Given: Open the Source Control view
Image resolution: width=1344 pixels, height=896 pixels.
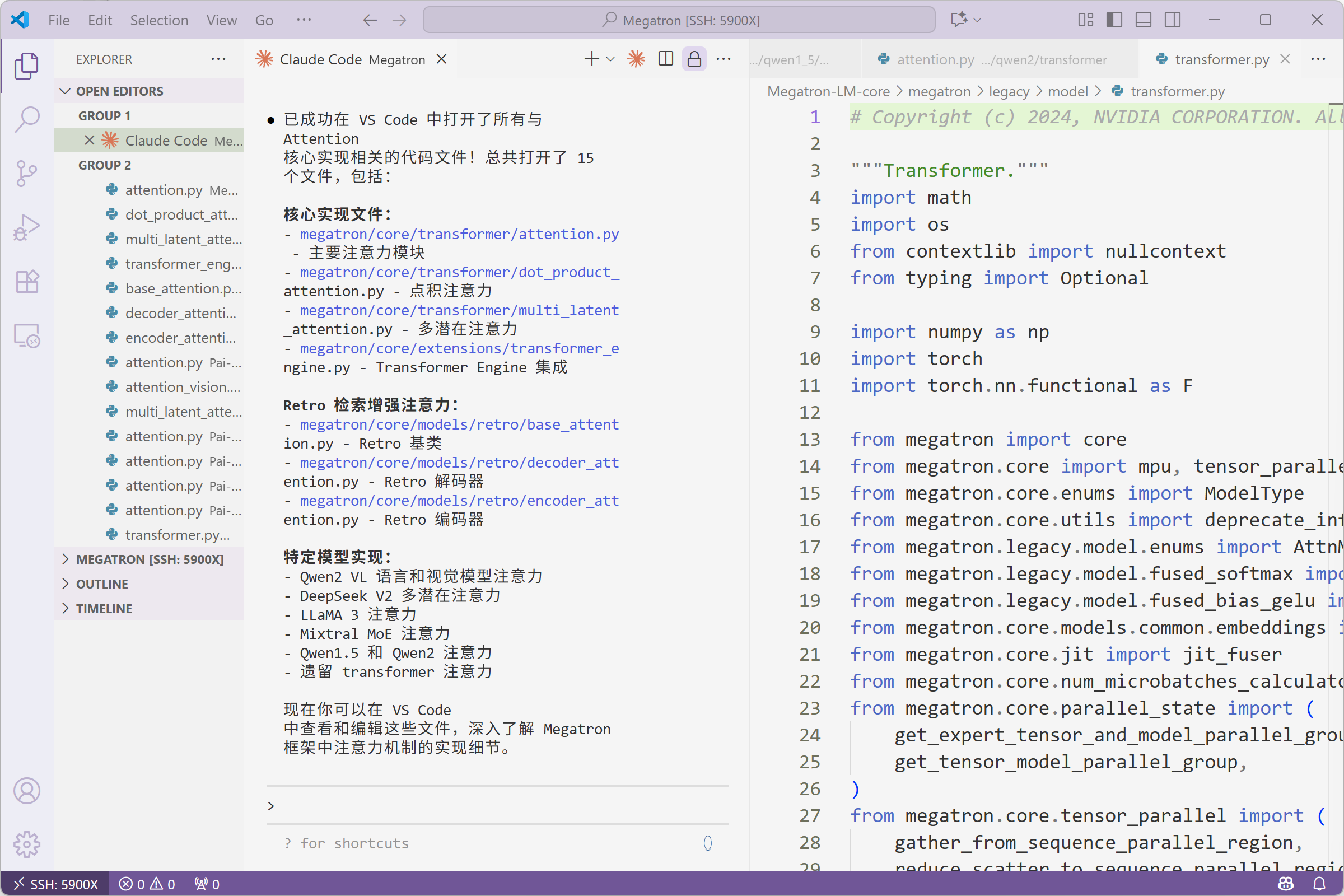Looking at the screenshot, I should point(26,173).
